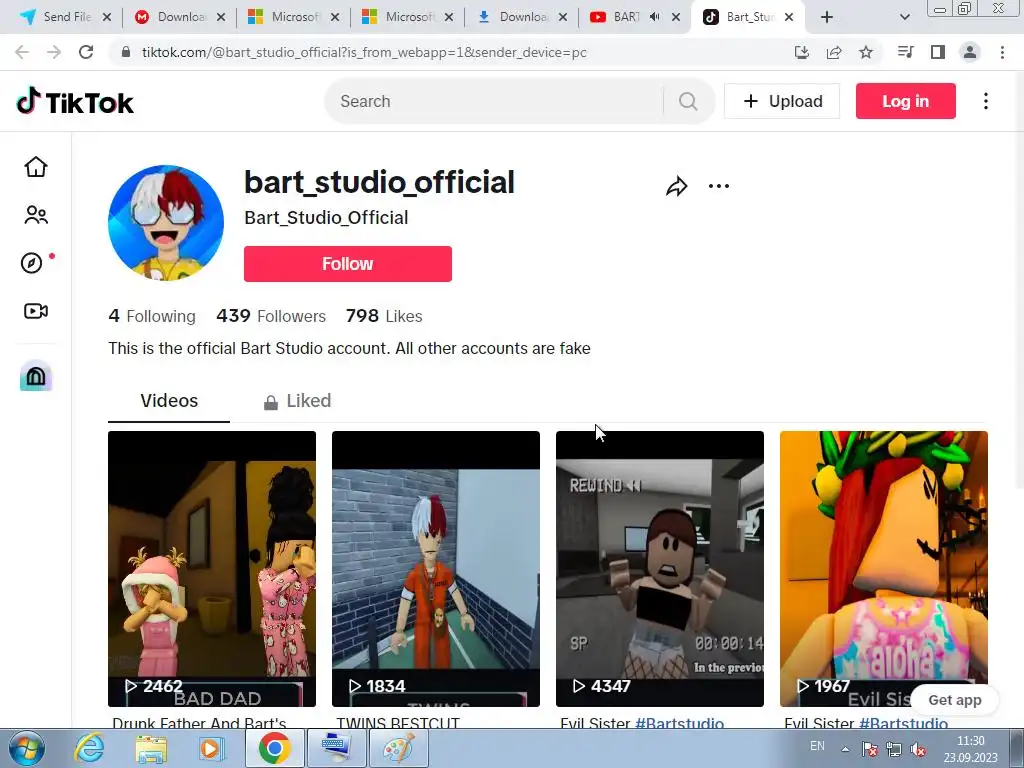
Task: Click the For You home sidebar icon
Action: coord(36,167)
